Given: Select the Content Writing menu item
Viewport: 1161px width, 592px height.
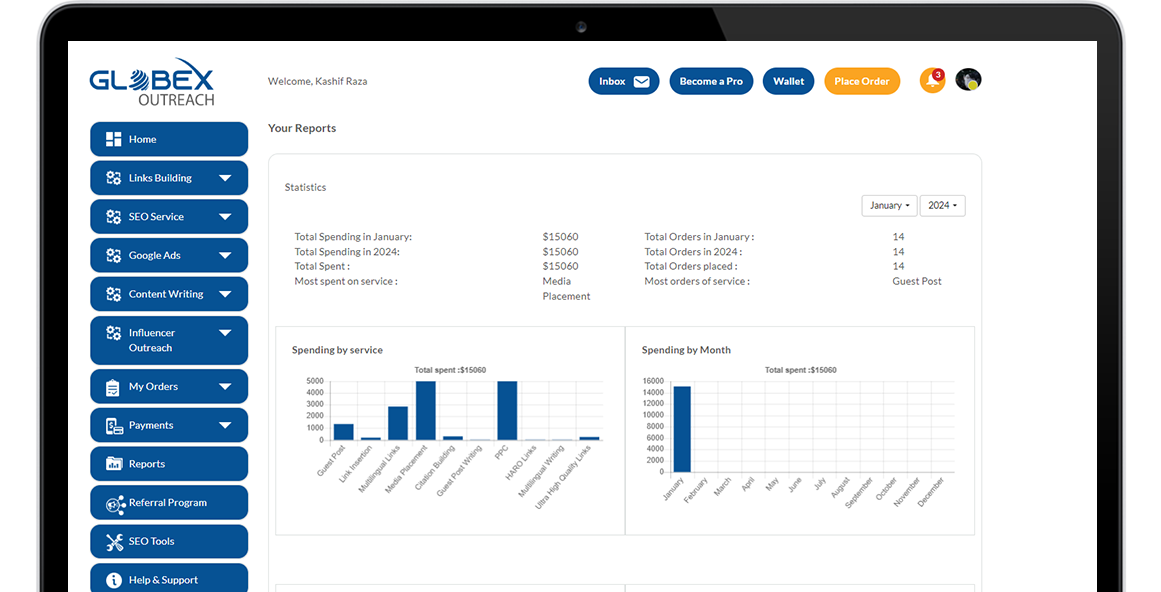Looking at the screenshot, I should click(x=166, y=294).
